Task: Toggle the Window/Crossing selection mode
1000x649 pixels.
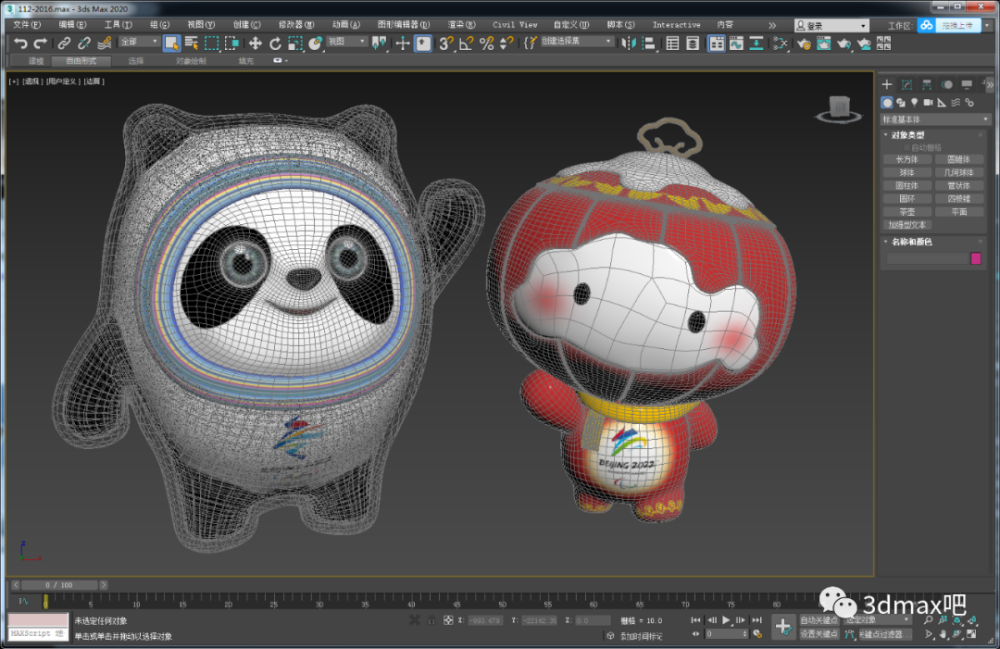Action: pos(232,43)
